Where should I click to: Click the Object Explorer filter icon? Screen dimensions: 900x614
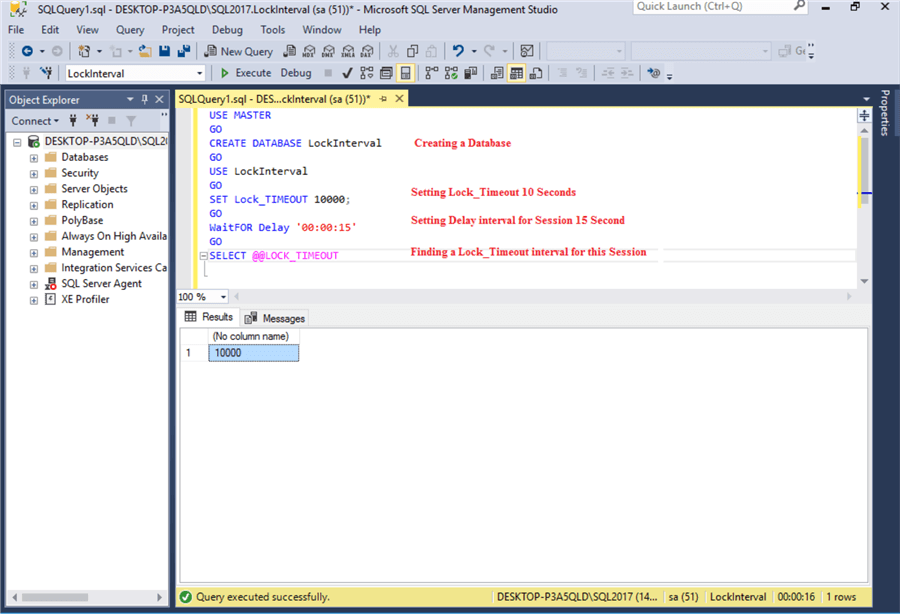point(130,120)
